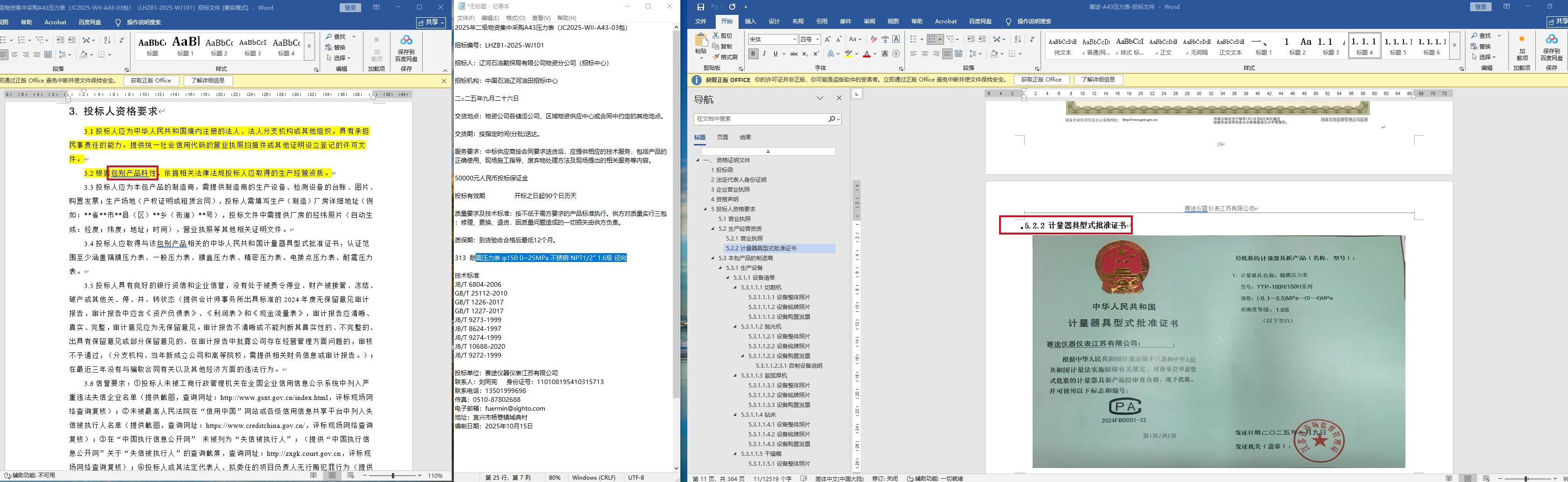Open the 审阅 tab in right Word
This screenshot has width=1568, height=482.
[x=869, y=21]
